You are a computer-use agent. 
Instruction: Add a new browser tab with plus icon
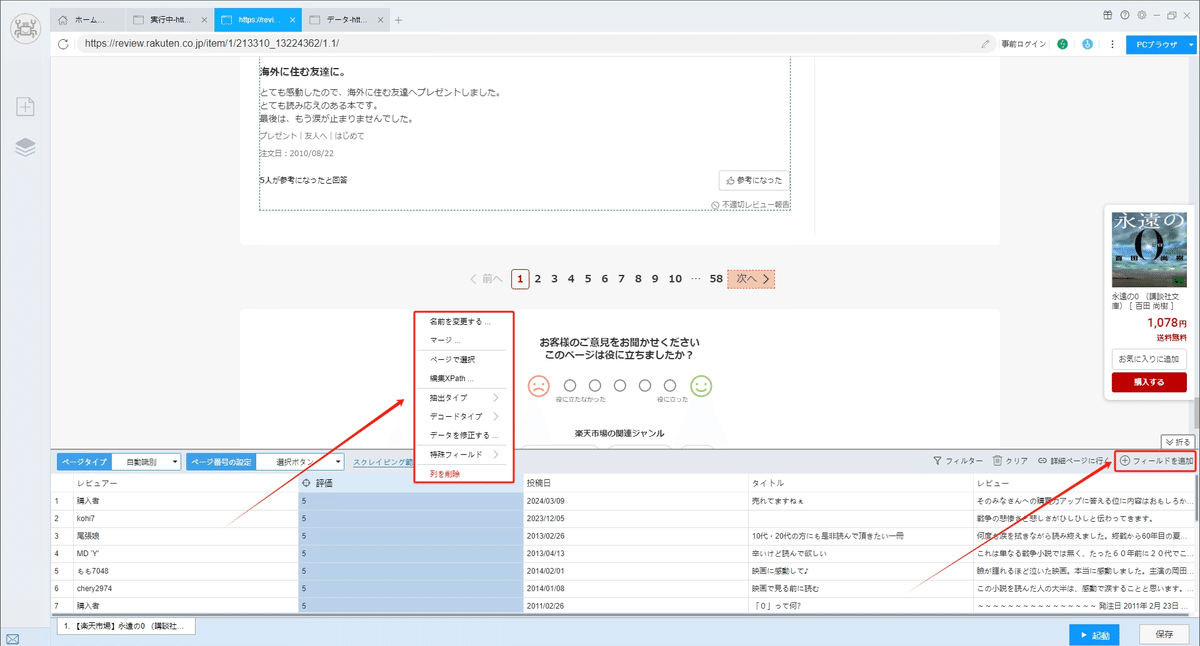(x=398, y=20)
